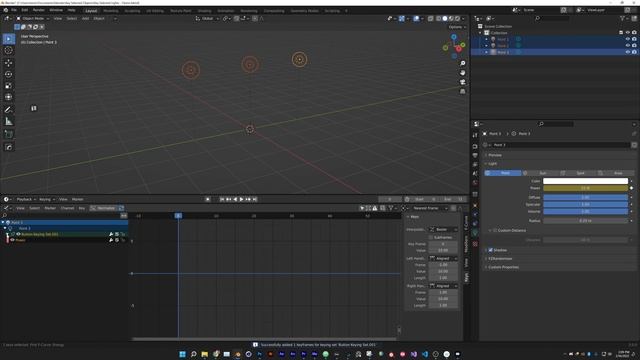Open the Physics properties tab
The width and height of the screenshot is (640, 360).
pyautogui.click(x=475, y=214)
